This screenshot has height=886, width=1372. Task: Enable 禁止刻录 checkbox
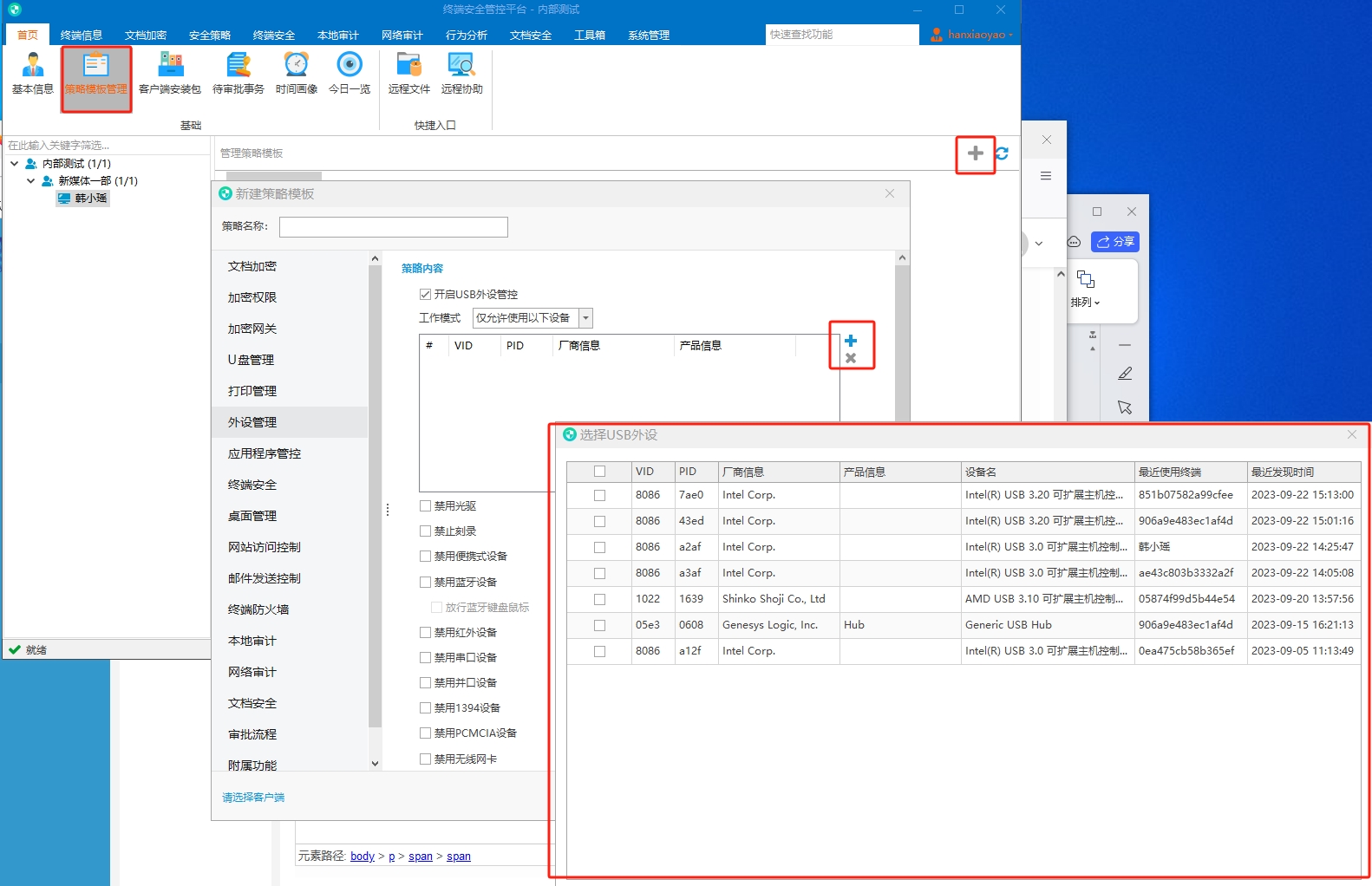tap(425, 531)
